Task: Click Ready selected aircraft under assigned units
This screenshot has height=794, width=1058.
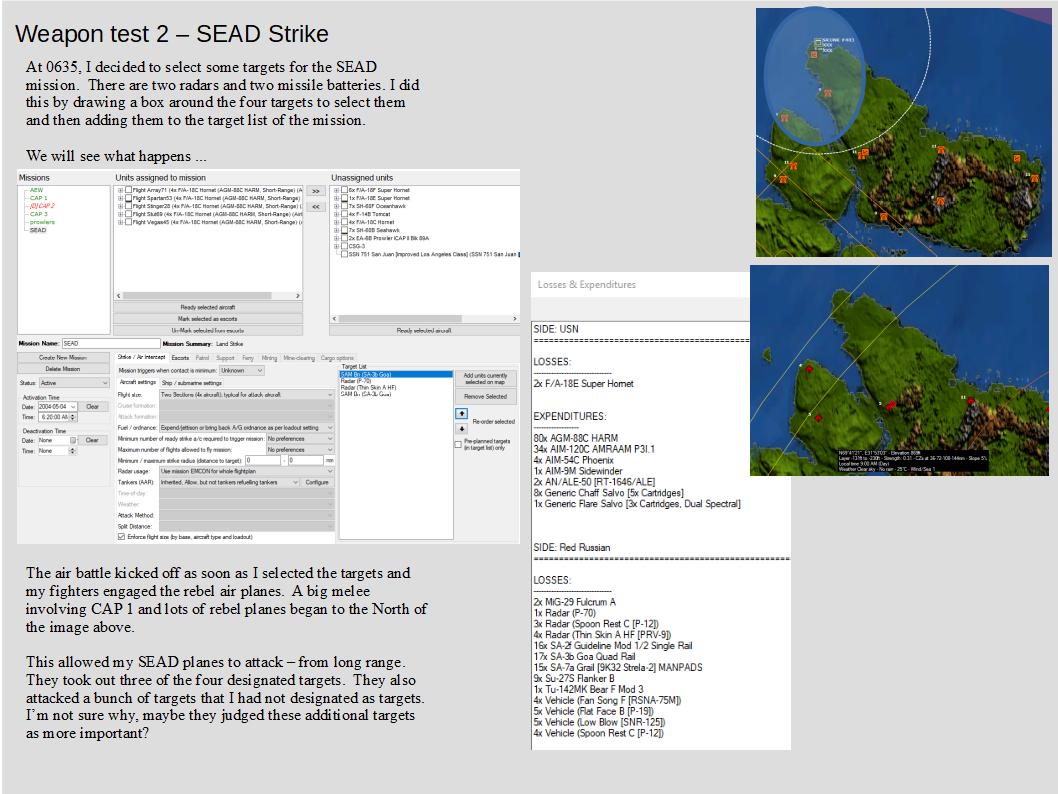Action: tap(208, 307)
